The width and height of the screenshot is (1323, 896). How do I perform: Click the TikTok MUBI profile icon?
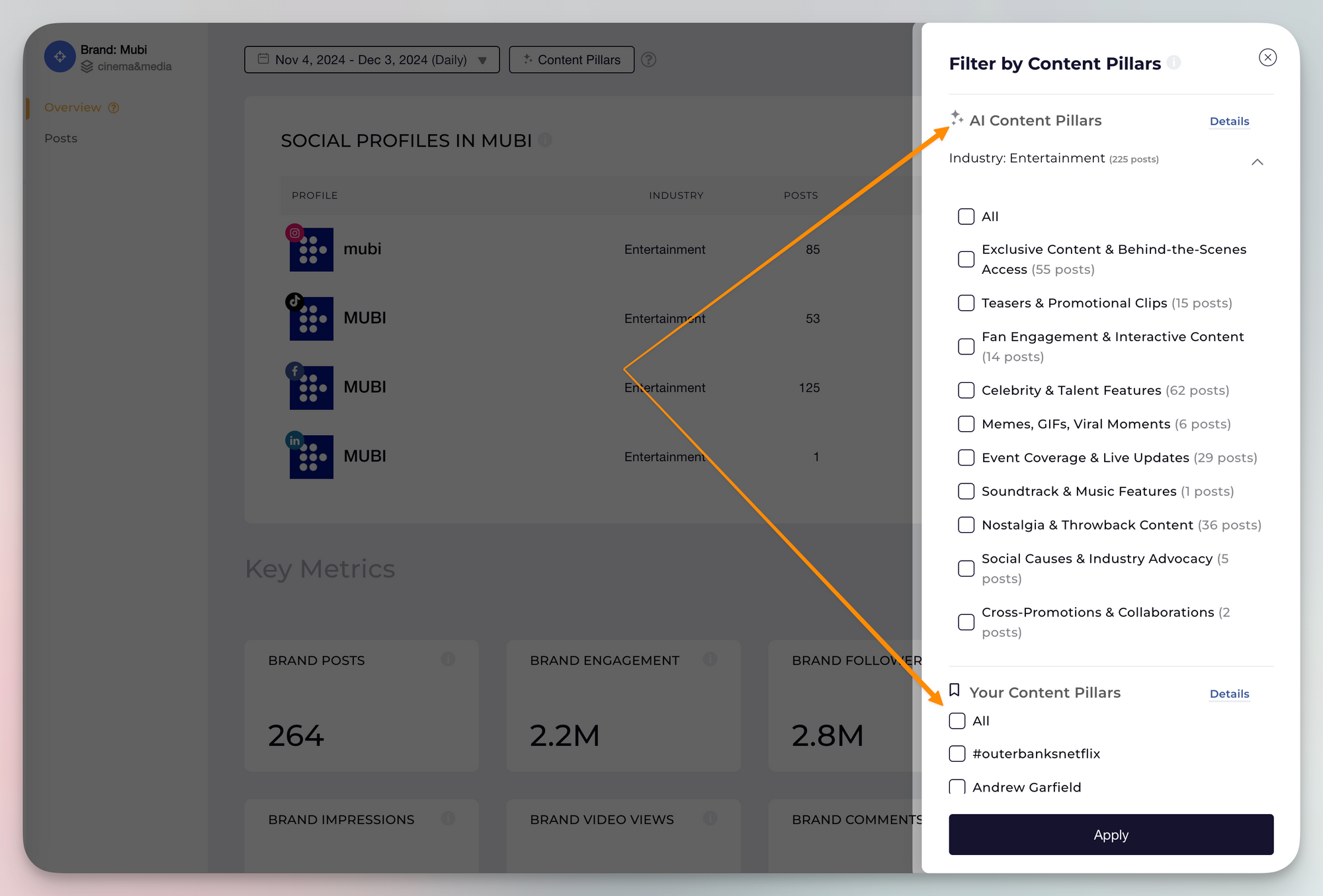(311, 319)
